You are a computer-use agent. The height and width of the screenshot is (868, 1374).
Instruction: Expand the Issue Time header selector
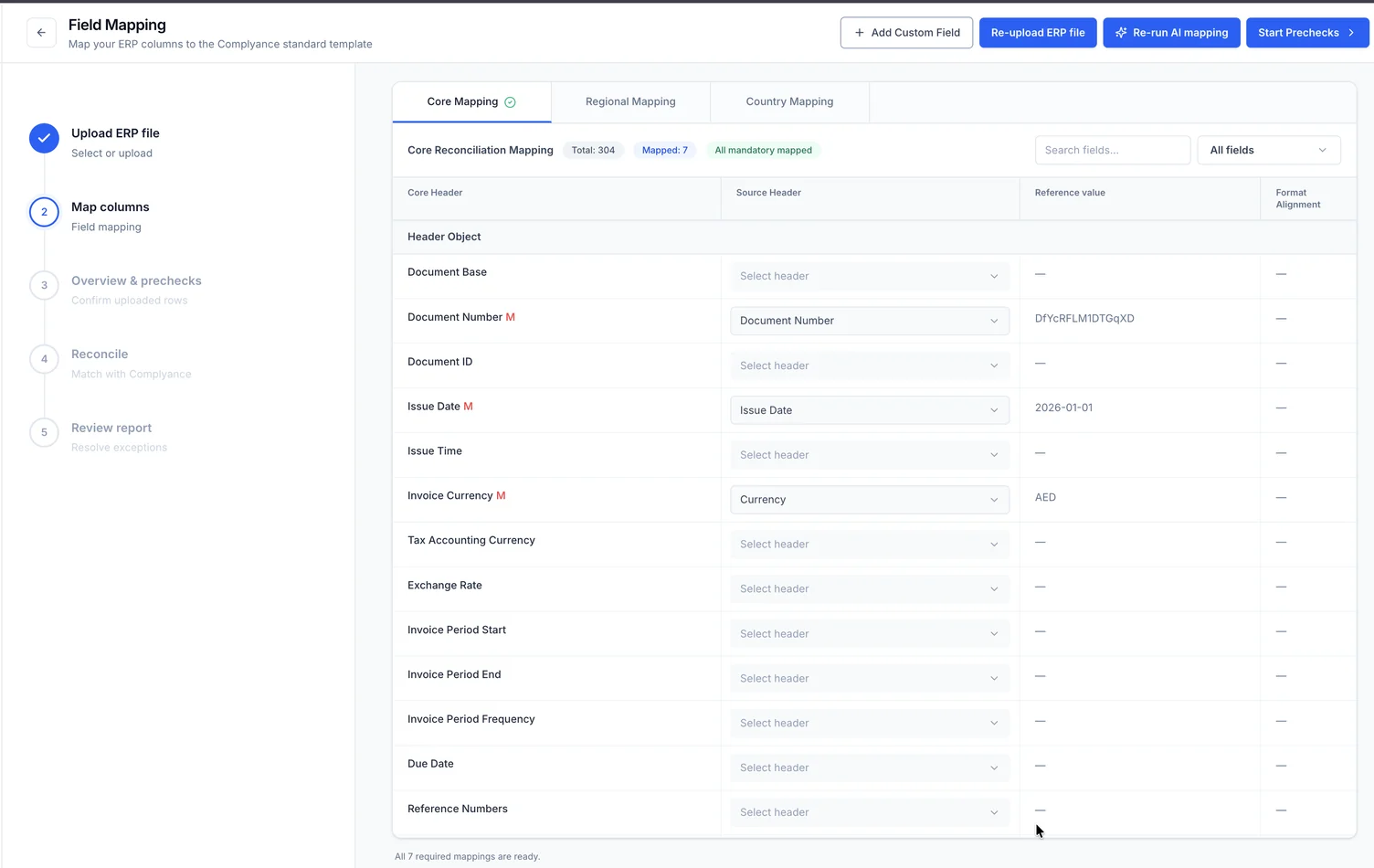[x=870, y=455]
